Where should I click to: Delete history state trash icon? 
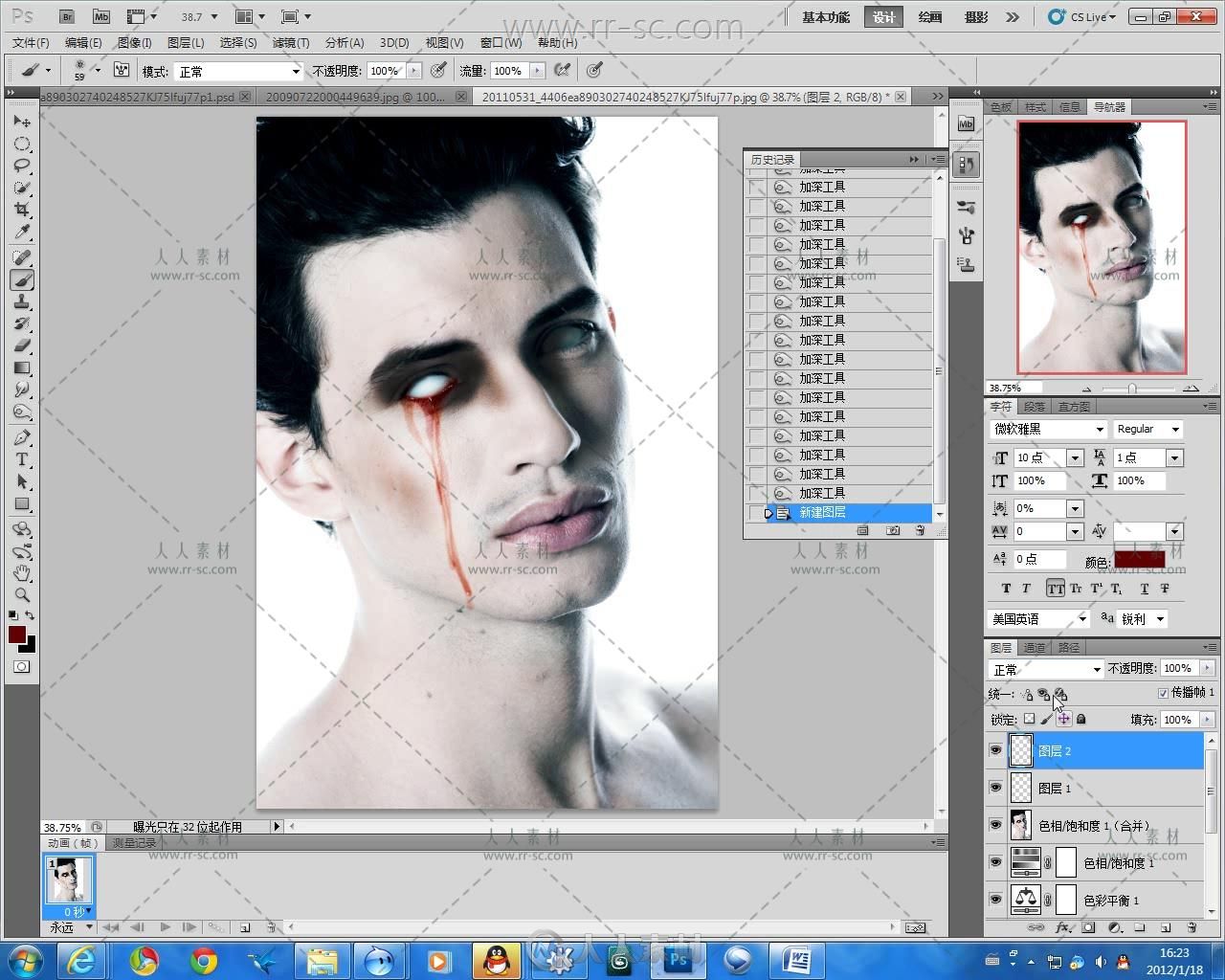click(x=920, y=530)
